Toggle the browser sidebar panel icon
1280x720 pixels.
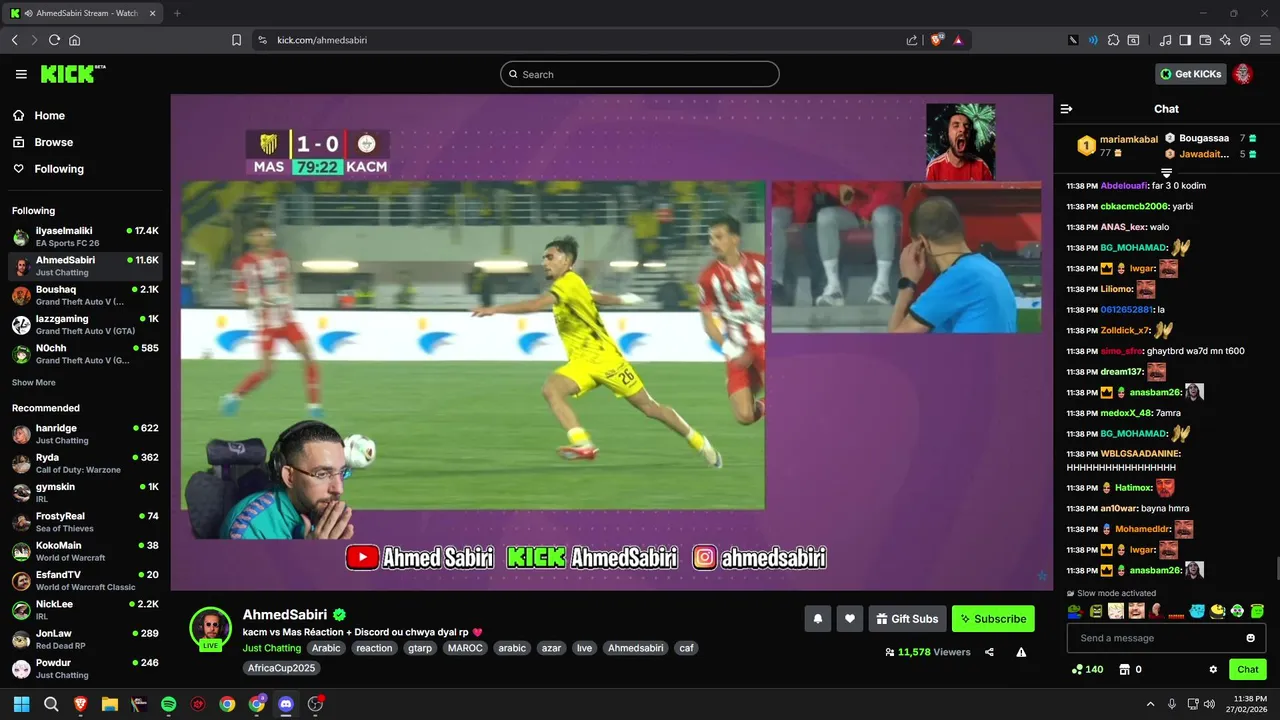pyautogui.click(x=1185, y=40)
